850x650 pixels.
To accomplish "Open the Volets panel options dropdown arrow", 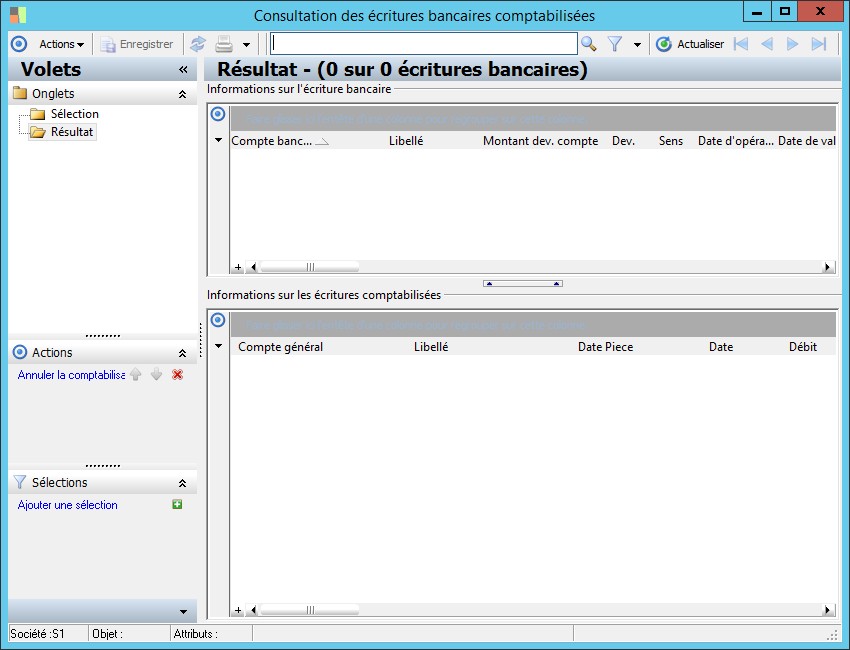I will point(183,612).
